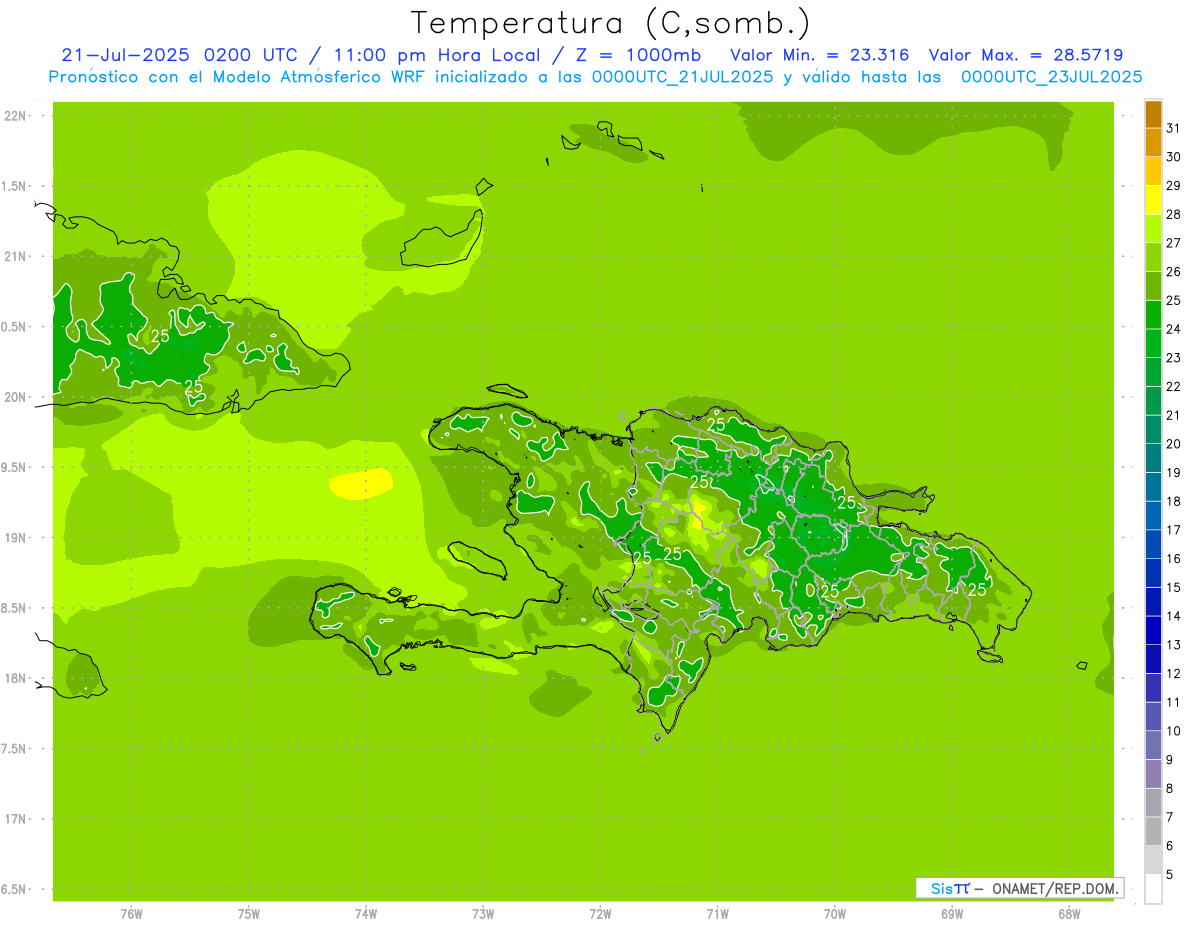
Task: Click the 71W longitude label
Action: tap(717, 914)
